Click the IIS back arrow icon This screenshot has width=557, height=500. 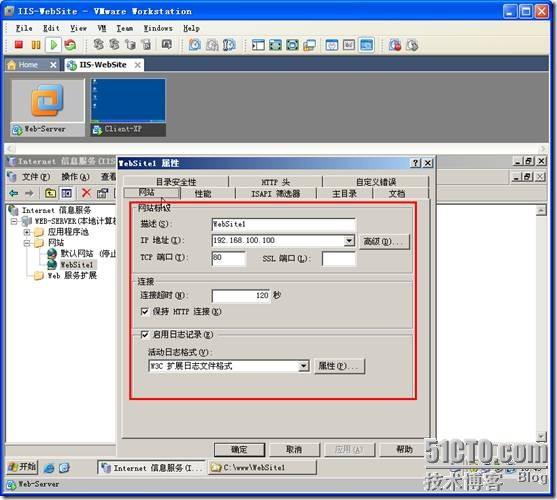click(13, 193)
